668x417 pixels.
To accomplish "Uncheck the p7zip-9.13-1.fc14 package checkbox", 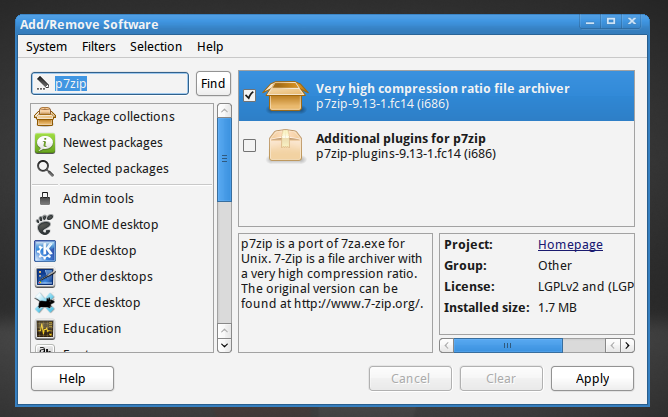I will 250,95.
